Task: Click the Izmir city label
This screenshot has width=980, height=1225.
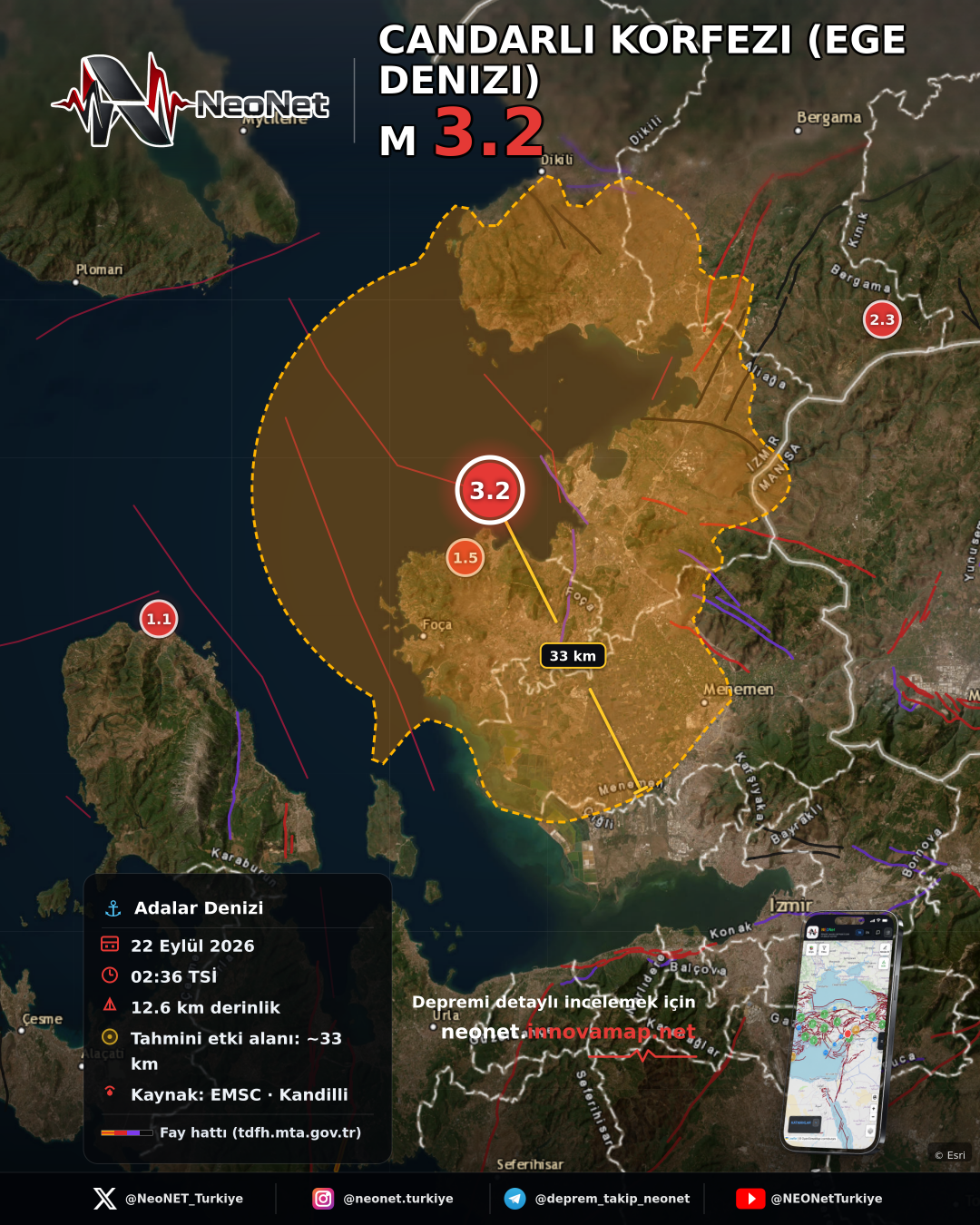Action: 790,905
